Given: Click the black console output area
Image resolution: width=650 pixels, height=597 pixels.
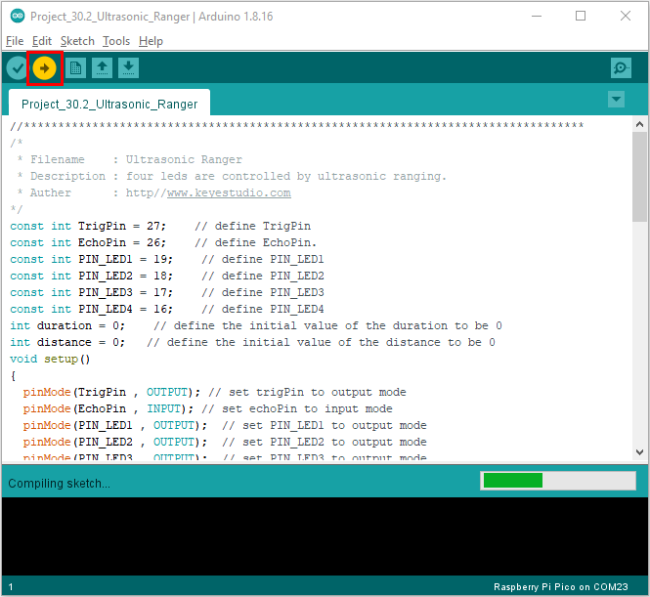Looking at the screenshot, I should (x=325, y=536).
